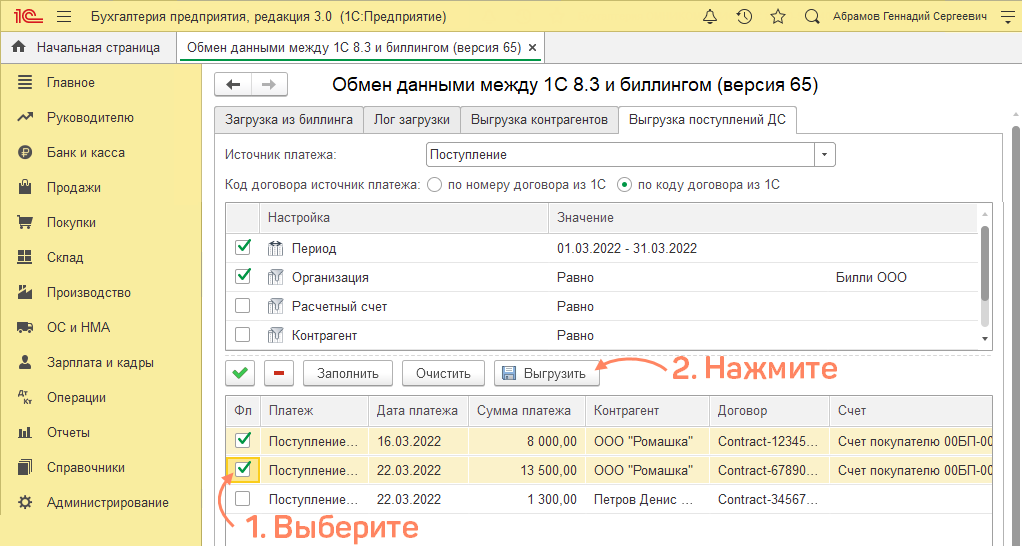Select radio по коду договора из 1С
1022x546 pixels.
coord(624,185)
